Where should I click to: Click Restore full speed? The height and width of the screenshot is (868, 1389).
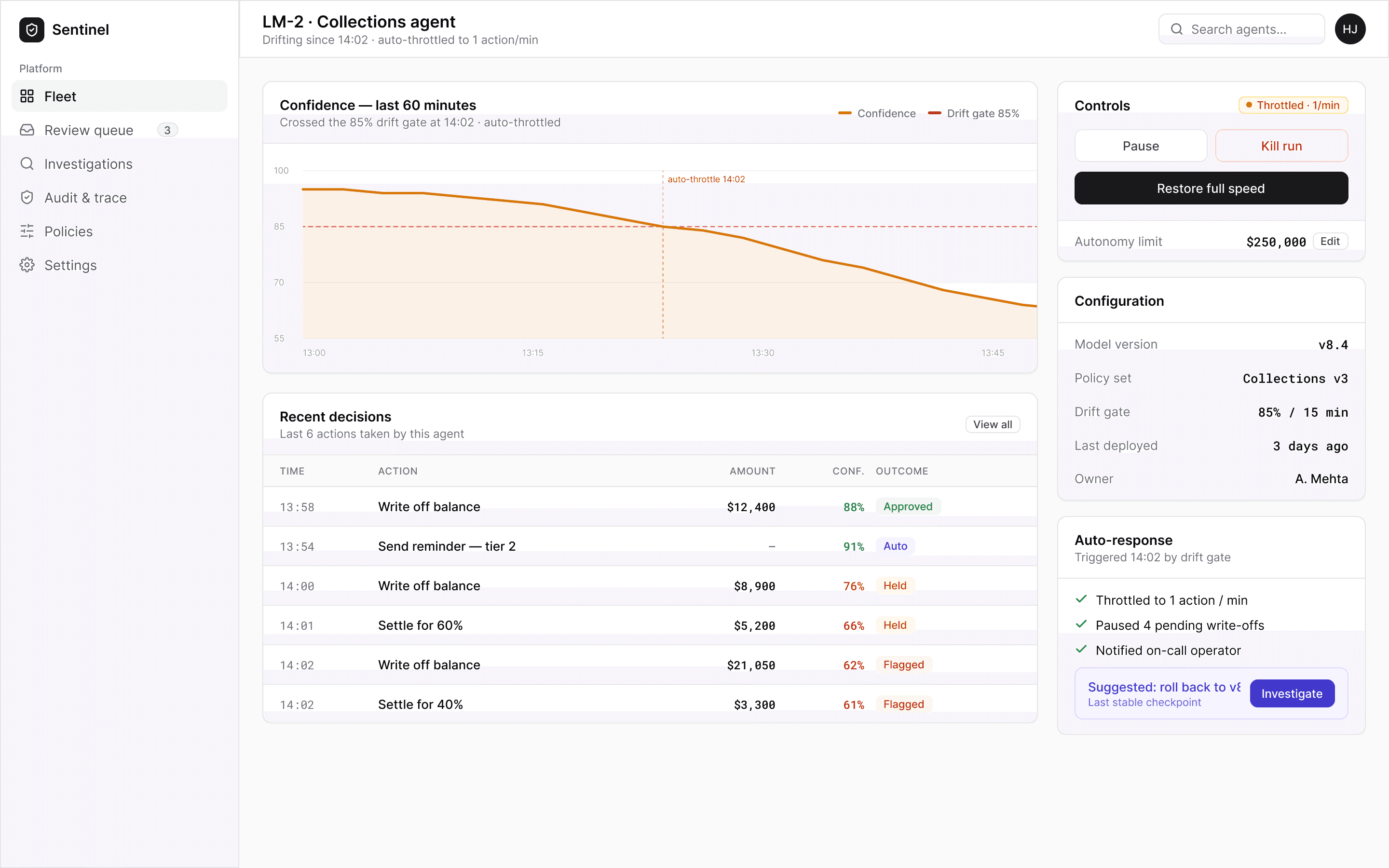tap(1211, 188)
